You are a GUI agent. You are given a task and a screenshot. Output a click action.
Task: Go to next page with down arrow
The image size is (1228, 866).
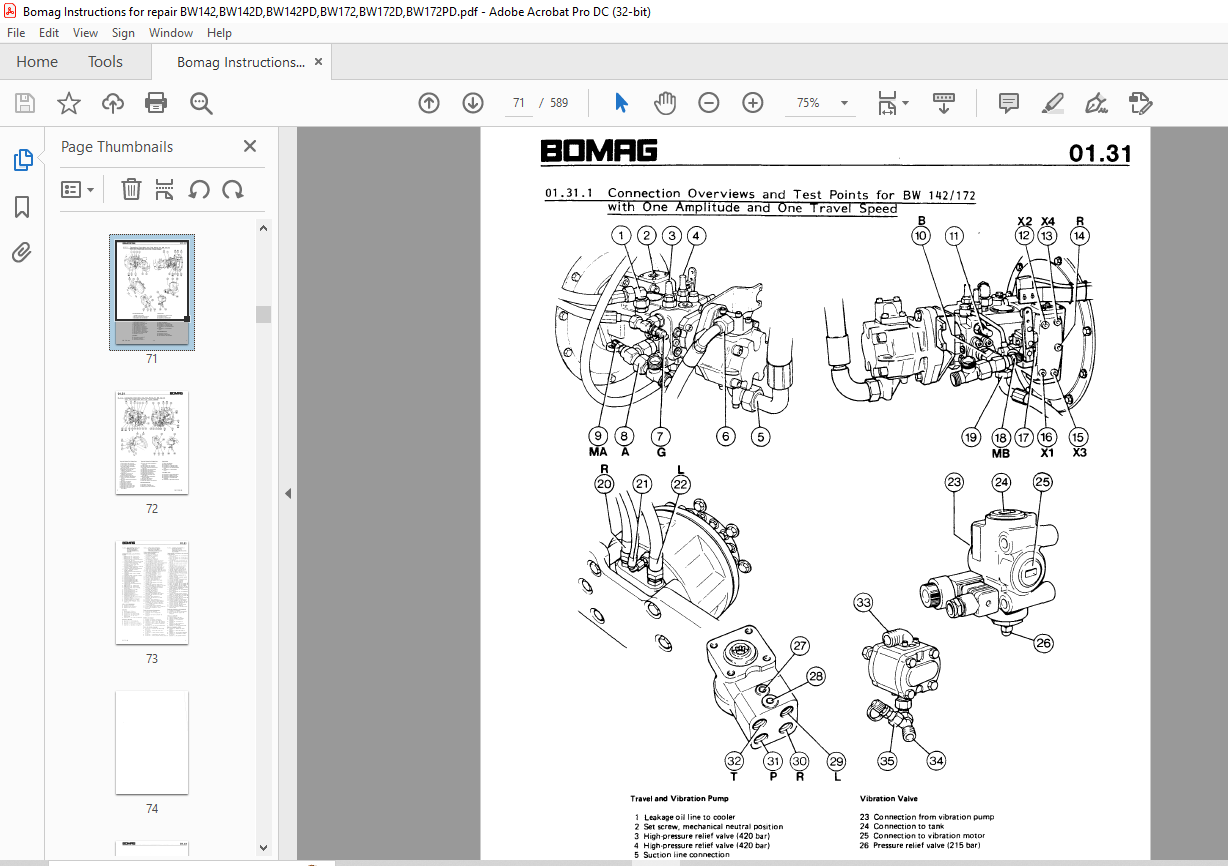pyautogui.click(x=473, y=103)
